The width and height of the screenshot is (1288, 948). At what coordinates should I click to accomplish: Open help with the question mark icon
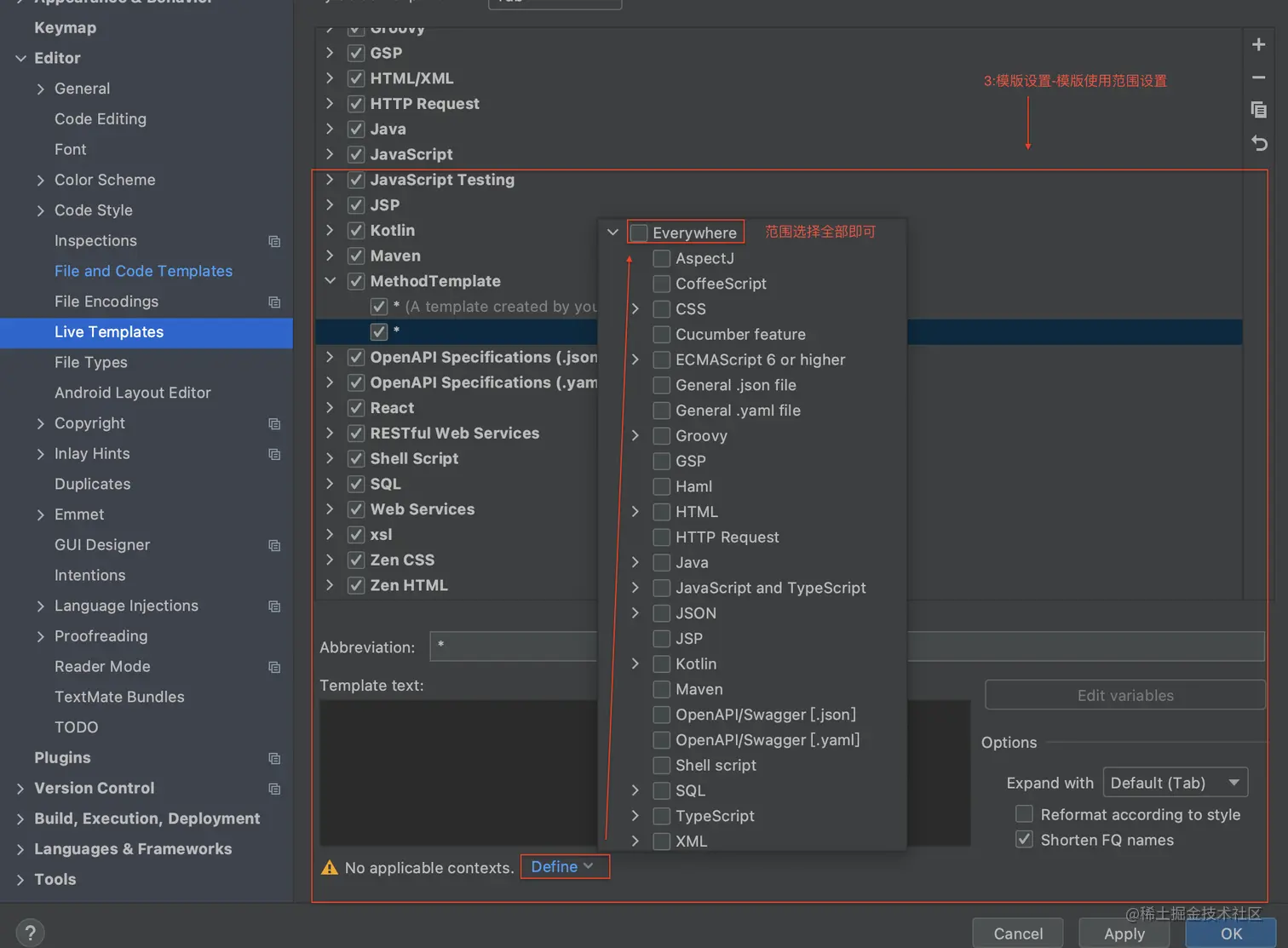(x=30, y=933)
